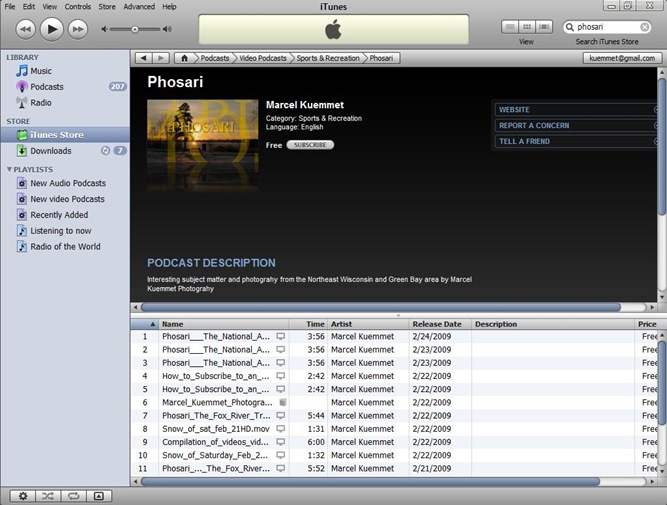The image size is (667, 505).
Task: Click the kuemmet@gmail.com account button
Action: pyautogui.click(x=622, y=58)
